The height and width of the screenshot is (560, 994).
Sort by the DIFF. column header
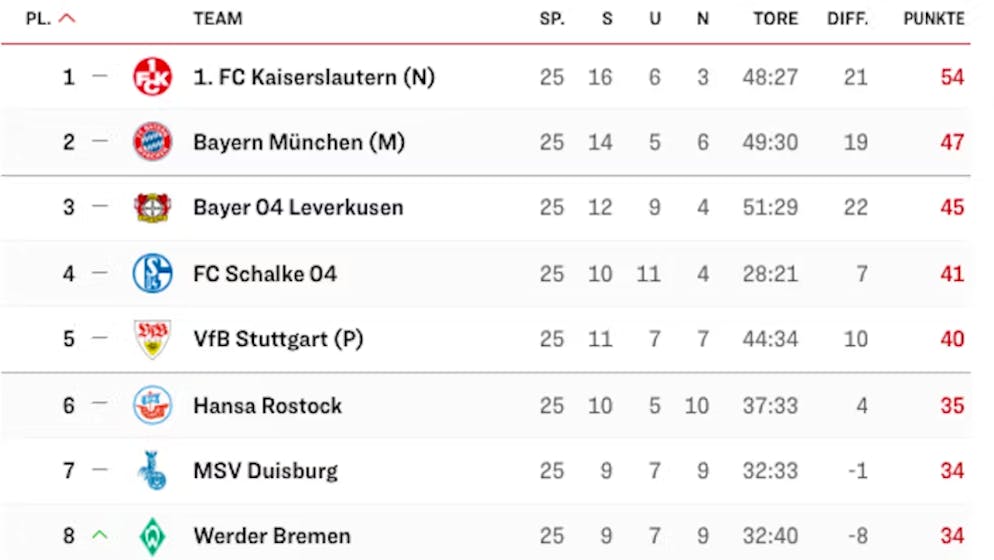click(x=847, y=19)
